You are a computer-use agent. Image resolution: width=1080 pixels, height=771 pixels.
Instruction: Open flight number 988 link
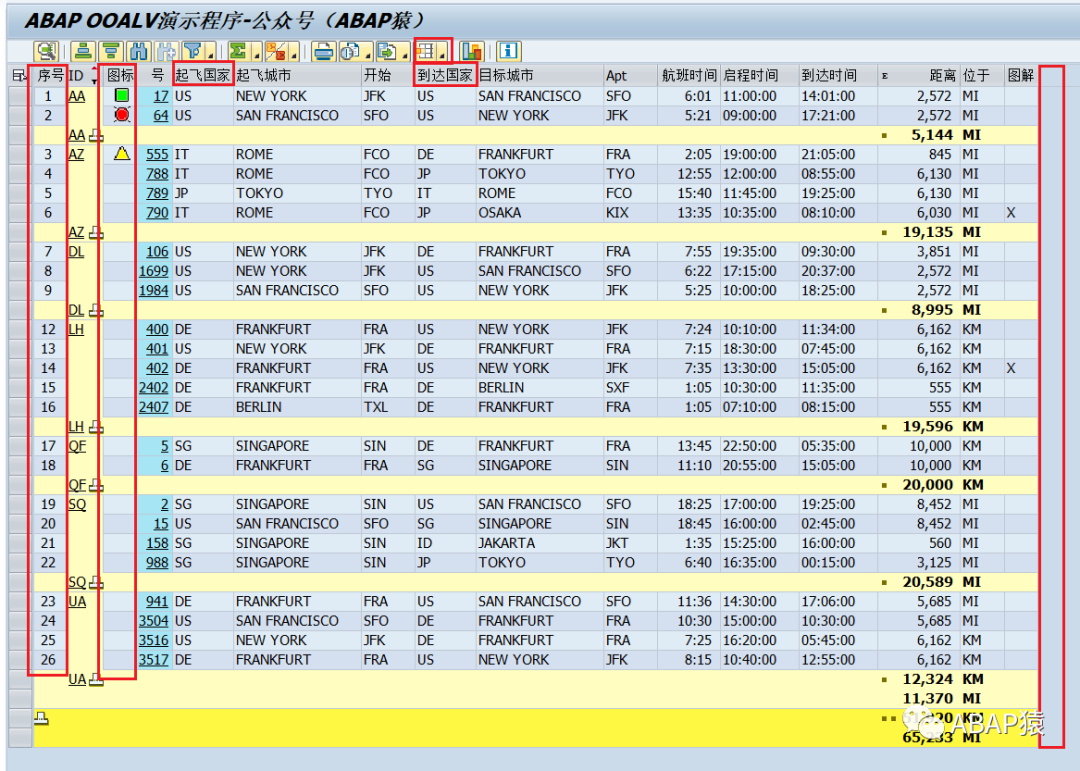(157, 562)
